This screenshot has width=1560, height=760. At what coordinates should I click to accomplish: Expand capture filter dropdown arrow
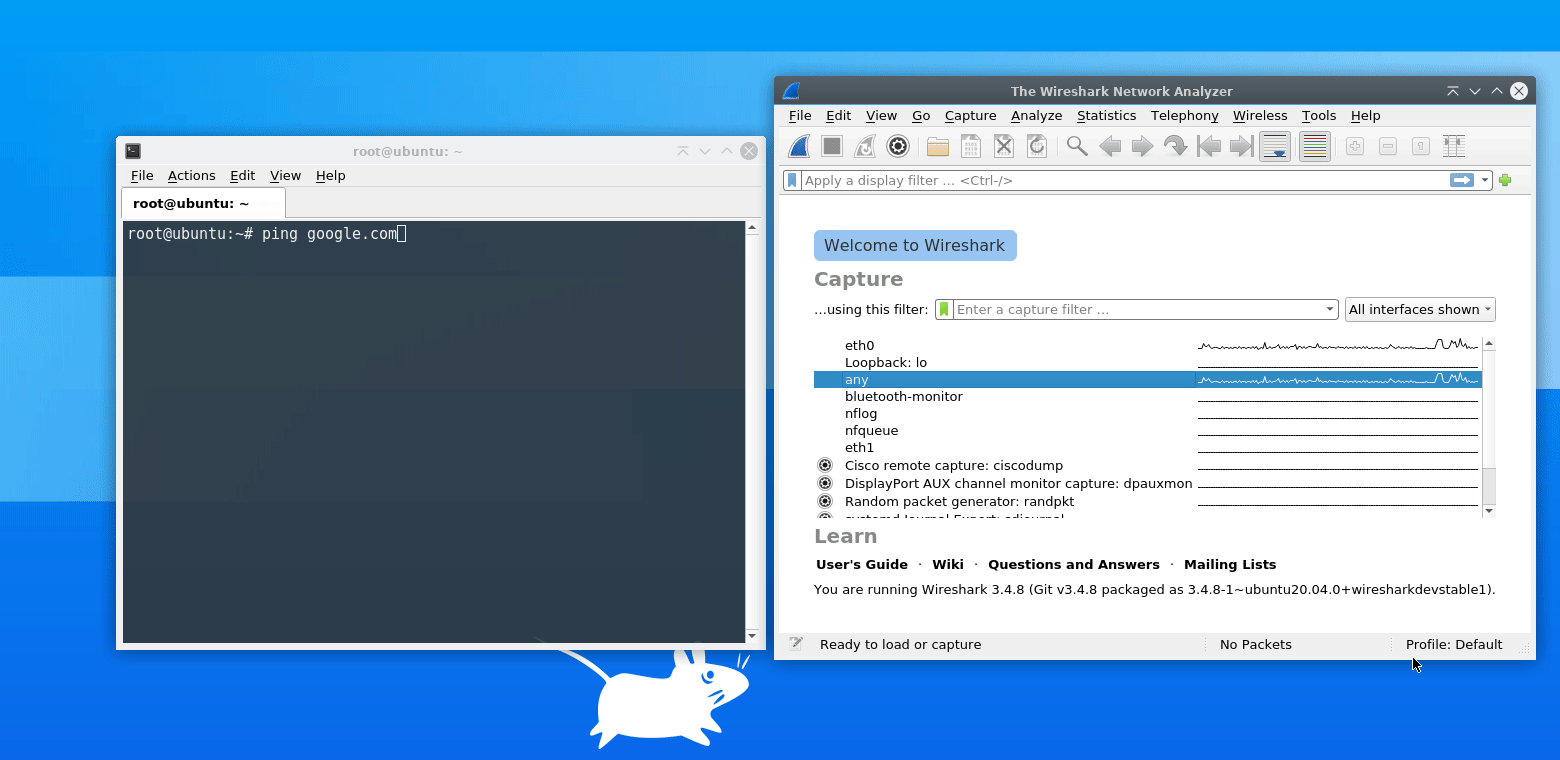click(1330, 309)
